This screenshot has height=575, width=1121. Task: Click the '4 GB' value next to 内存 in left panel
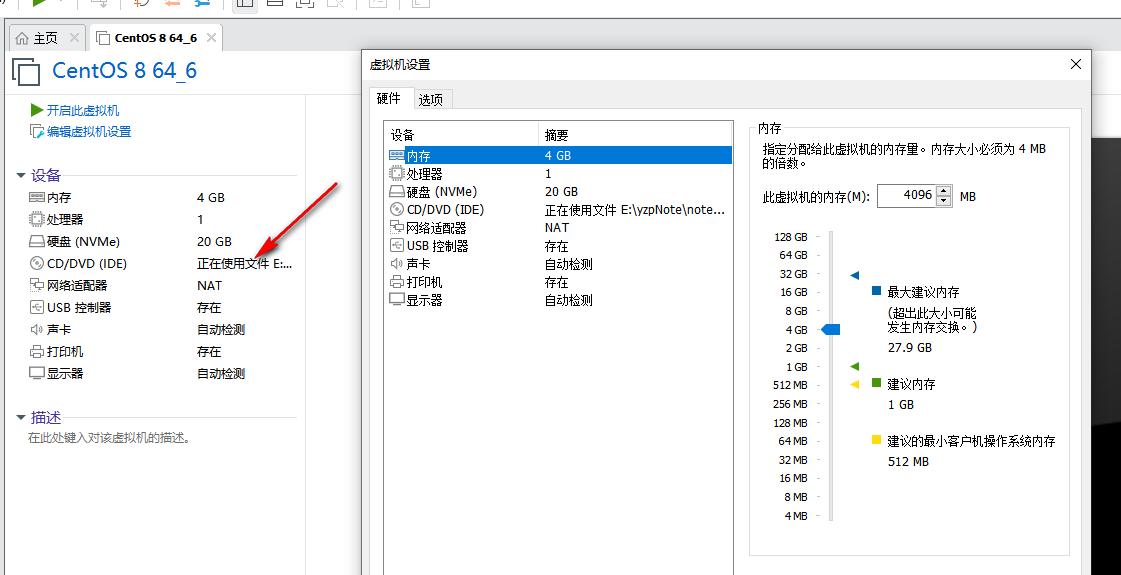tap(211, 197)
